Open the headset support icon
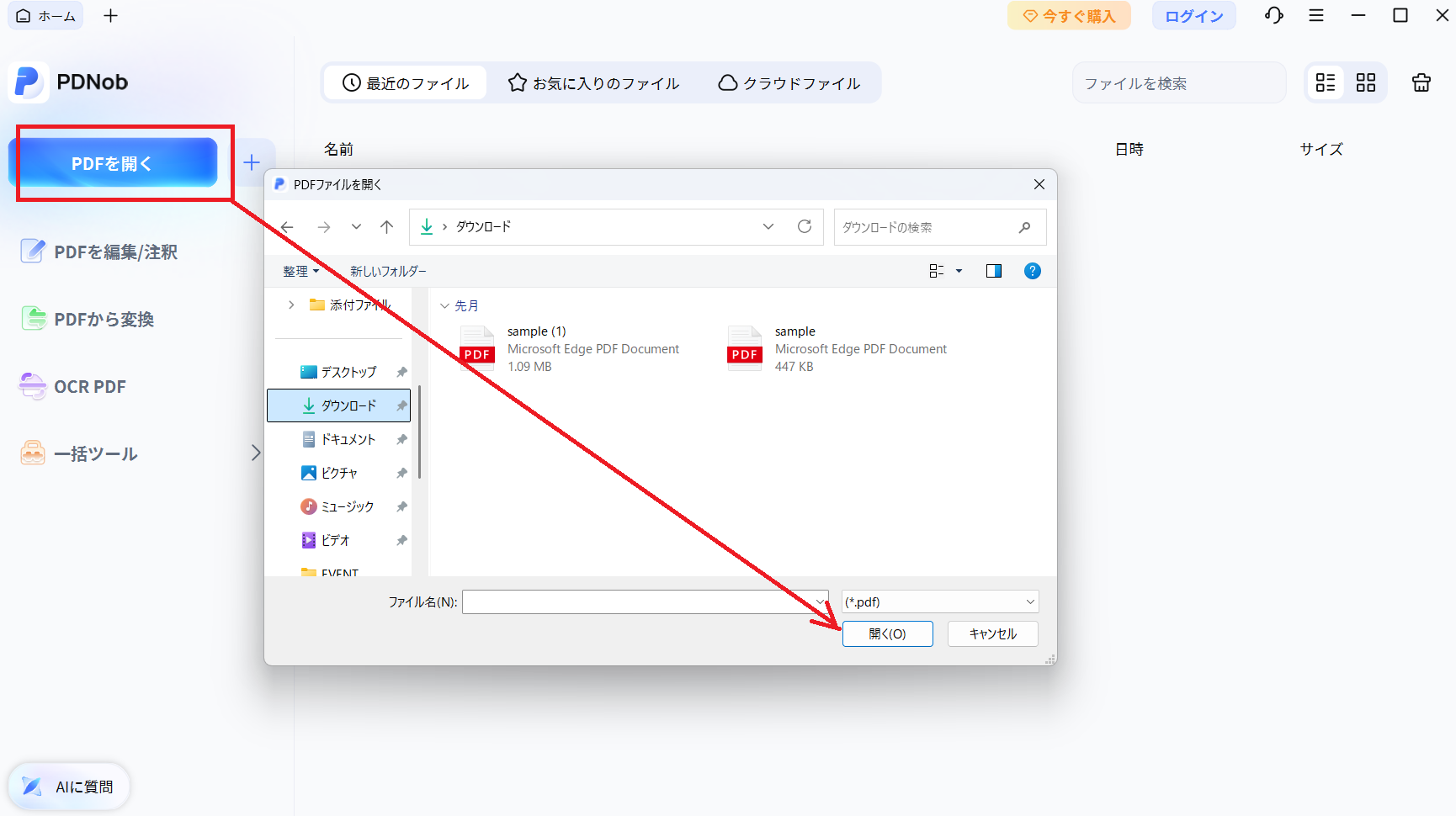 pyautogui.click(x=1274, y=15)
